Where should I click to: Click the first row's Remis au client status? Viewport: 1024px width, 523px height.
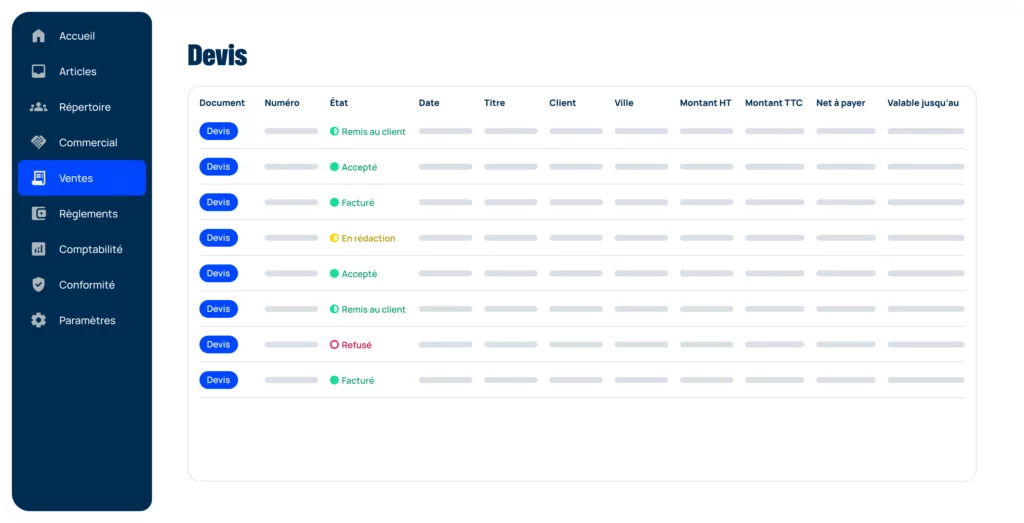tap(368, 132)
